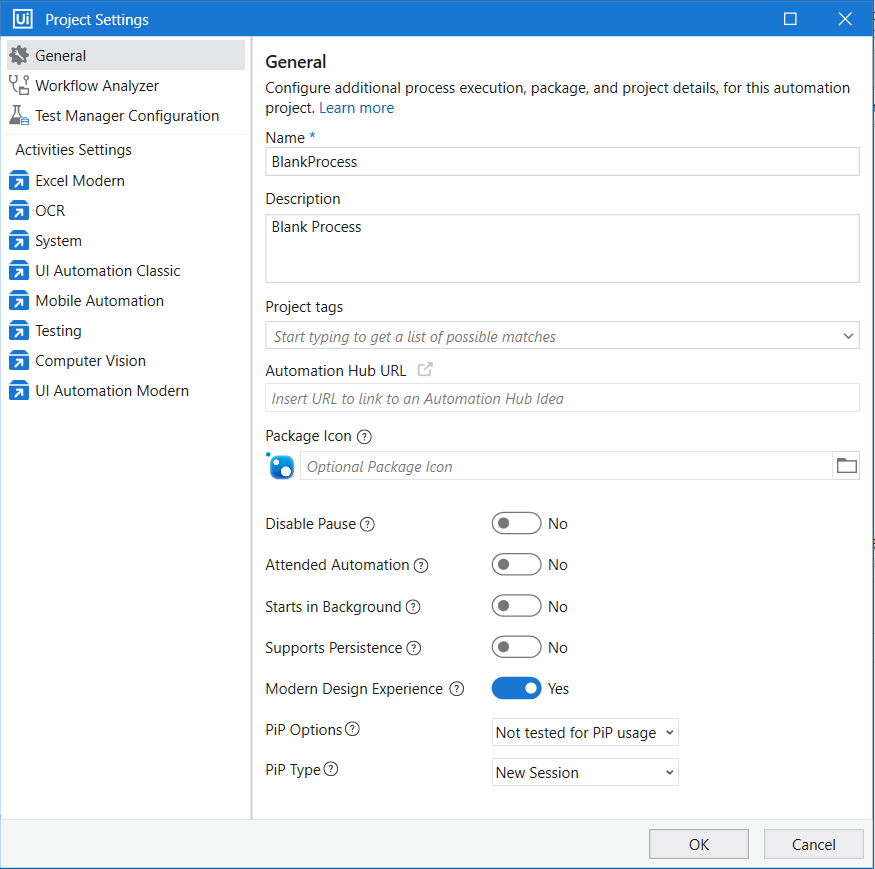Click the help icon beside Attended Automation
This screenshot has height=869, width=875.
click(421, 565)
